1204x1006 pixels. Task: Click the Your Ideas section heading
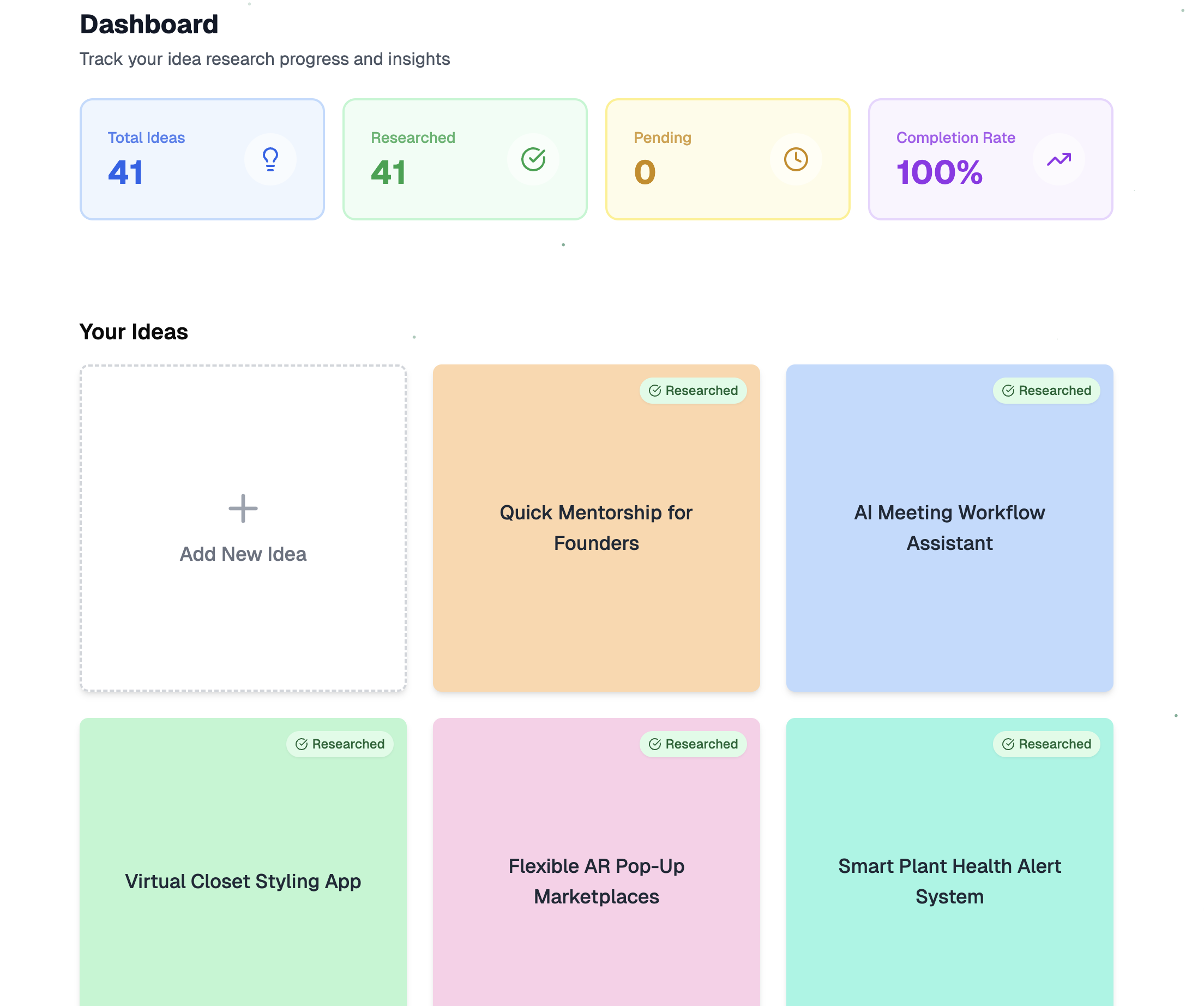(x=134, y=332)
